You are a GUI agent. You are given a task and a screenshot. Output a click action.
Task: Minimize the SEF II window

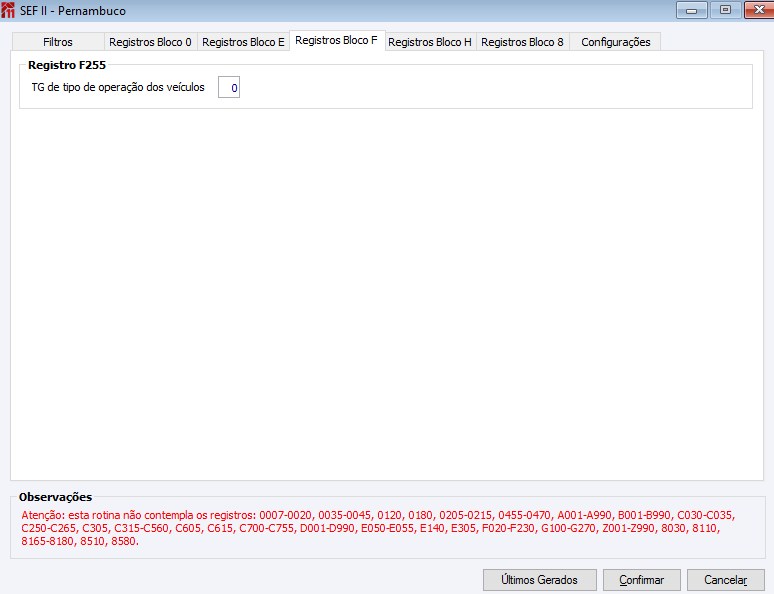coord(692,10)
